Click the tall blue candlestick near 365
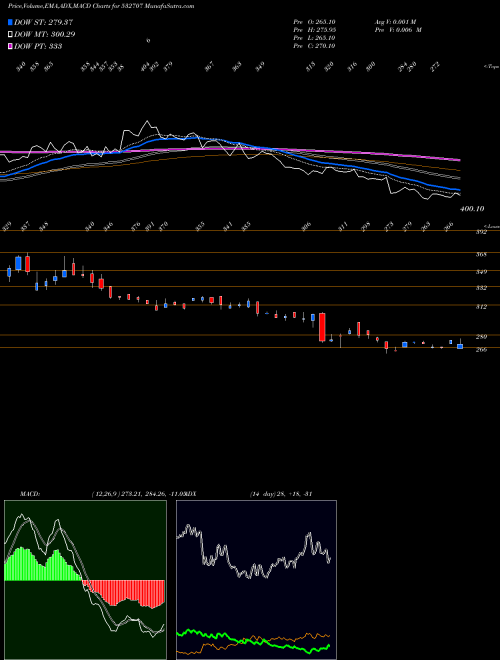 tap(18, 263)
